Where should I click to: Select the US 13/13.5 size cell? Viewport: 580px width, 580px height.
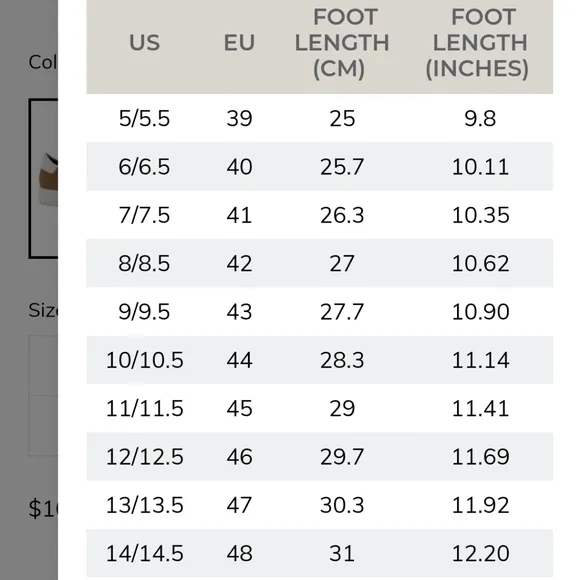click(x=144, y=505)
